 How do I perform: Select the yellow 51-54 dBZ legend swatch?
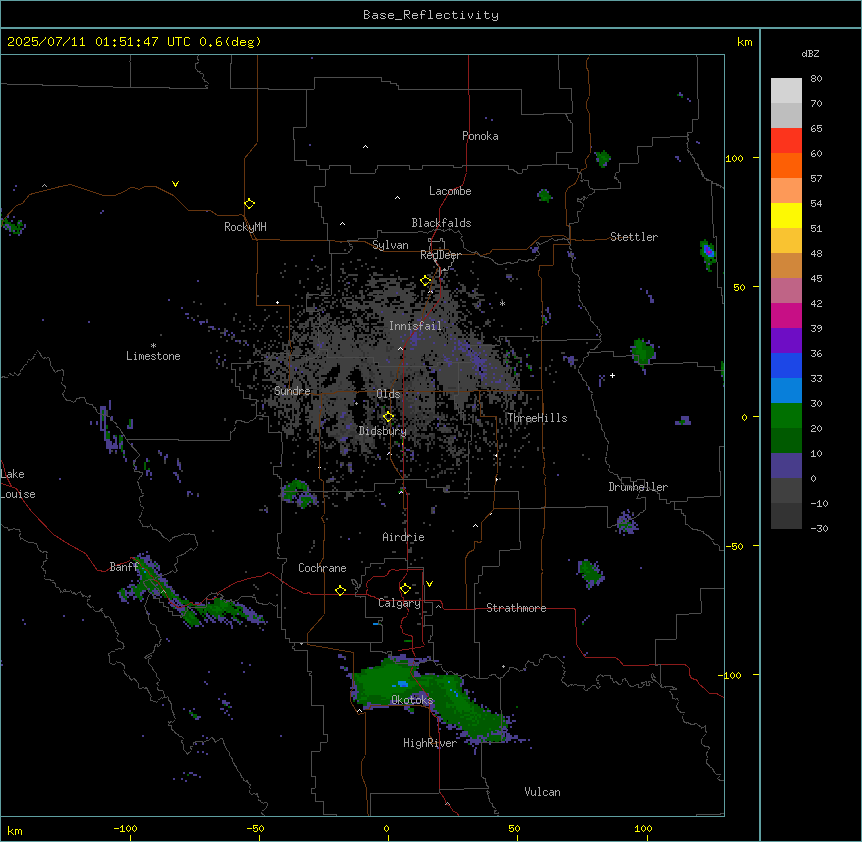click(786, 215)
